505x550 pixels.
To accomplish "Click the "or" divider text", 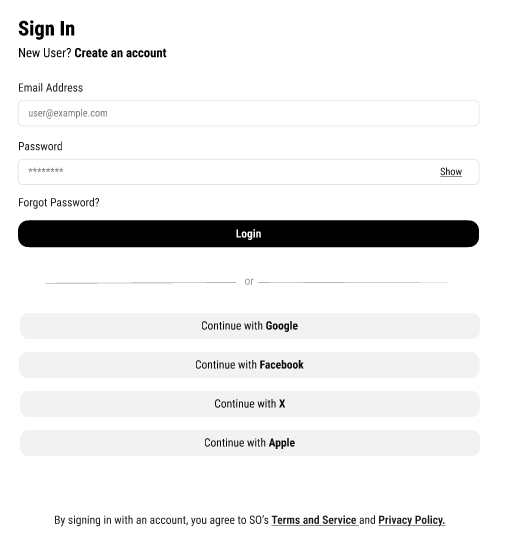I will (x=249, y=282).
